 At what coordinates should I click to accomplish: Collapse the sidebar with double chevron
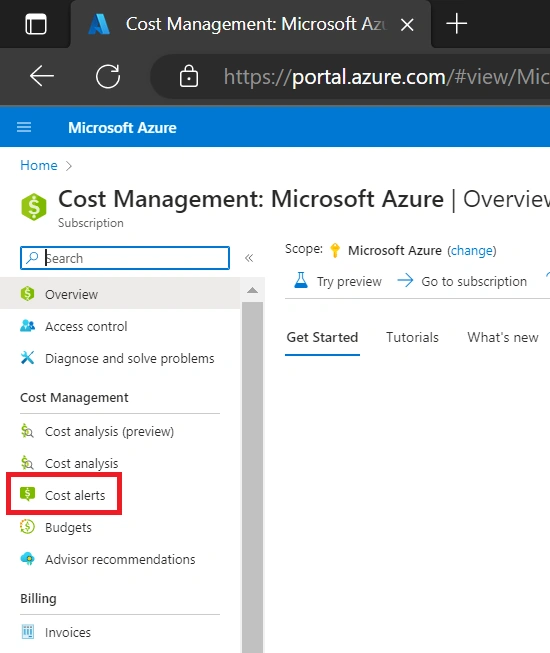tap(249, 258)
